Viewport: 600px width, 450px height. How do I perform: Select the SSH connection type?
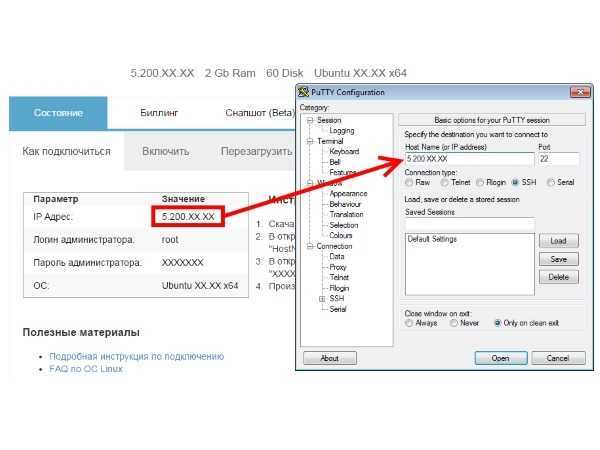[x=515, y=183]
